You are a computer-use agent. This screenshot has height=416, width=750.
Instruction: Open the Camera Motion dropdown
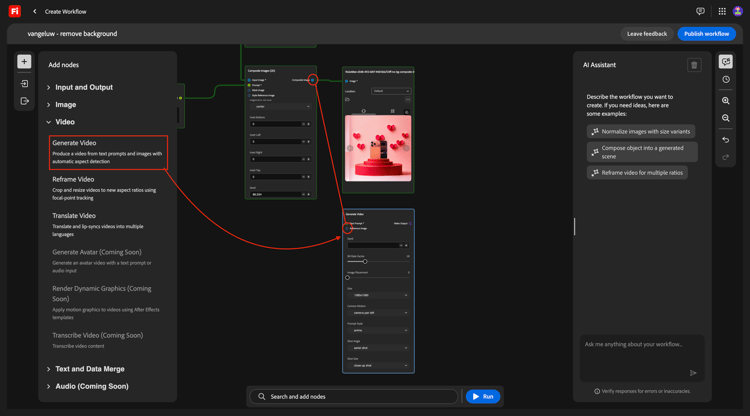point(378,313)
